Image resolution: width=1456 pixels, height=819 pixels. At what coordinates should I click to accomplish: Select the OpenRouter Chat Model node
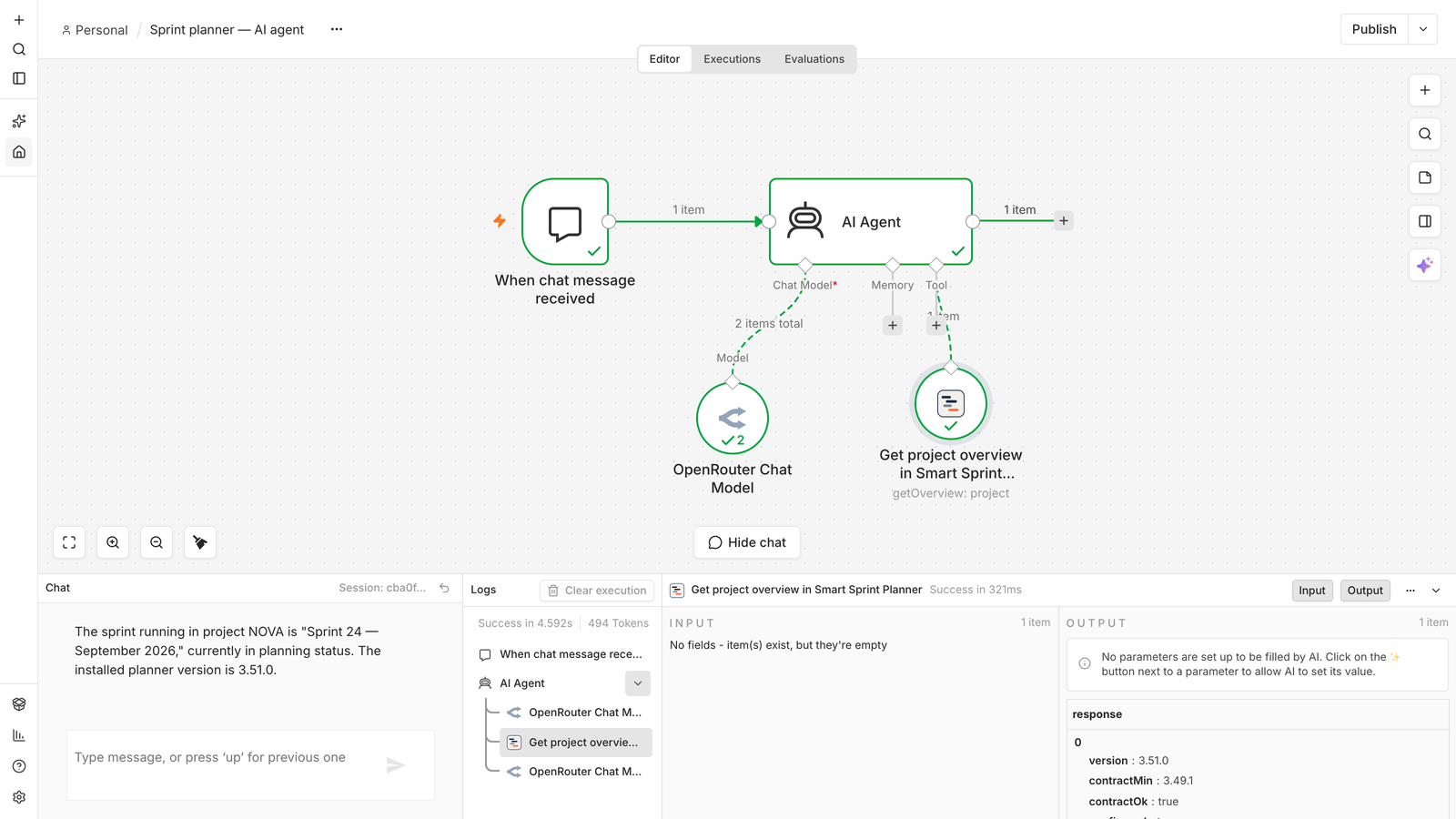click(x=733, y=419)
